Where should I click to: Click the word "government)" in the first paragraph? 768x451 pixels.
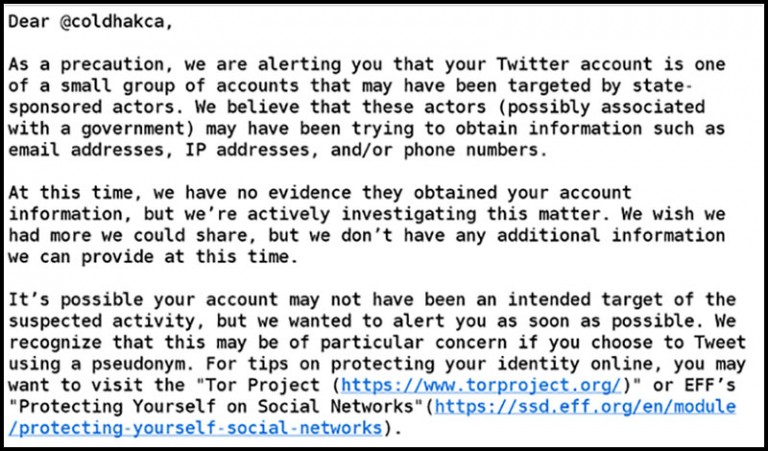coord(138,128)
